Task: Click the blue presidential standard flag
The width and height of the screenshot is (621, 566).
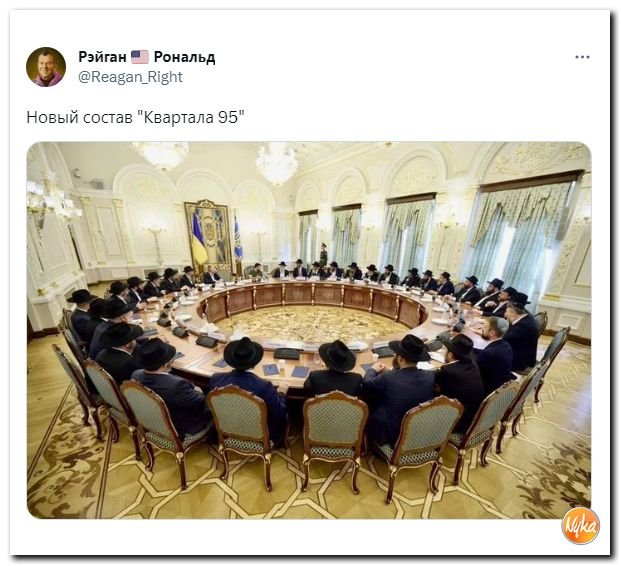Action: pos(238,240)
